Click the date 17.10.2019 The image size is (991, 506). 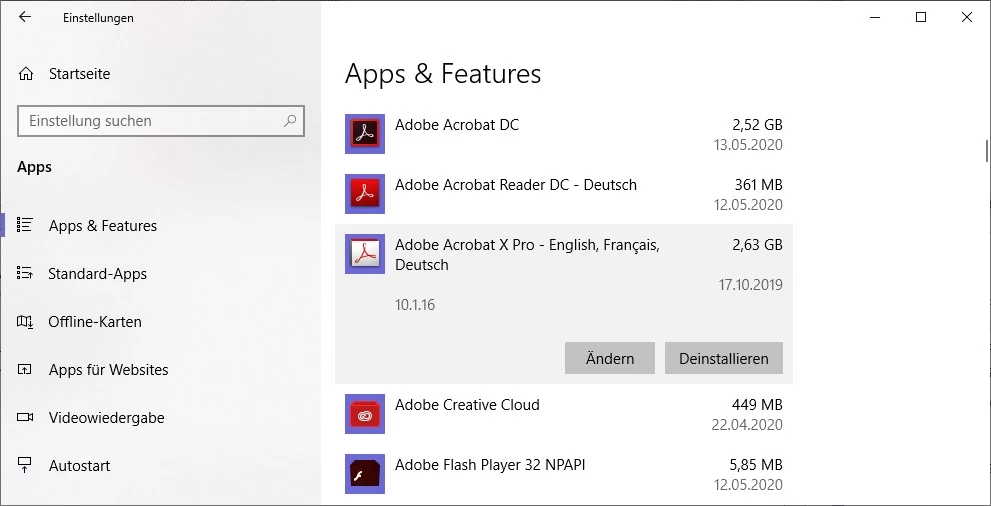750,284
